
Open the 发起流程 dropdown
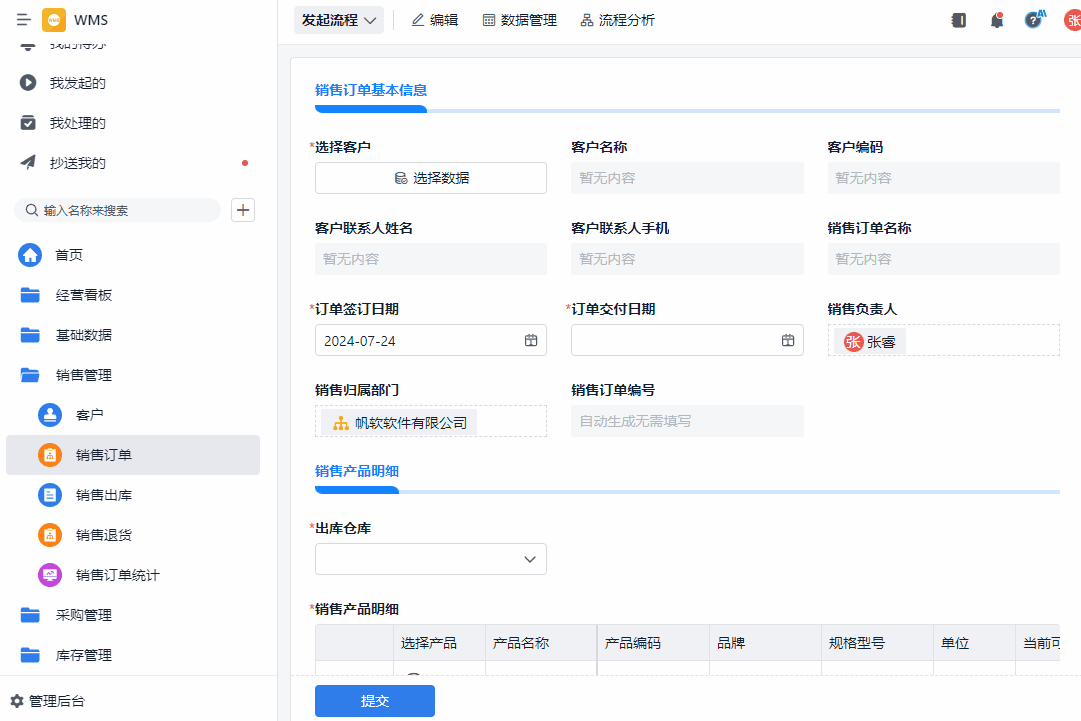point(339,20)
